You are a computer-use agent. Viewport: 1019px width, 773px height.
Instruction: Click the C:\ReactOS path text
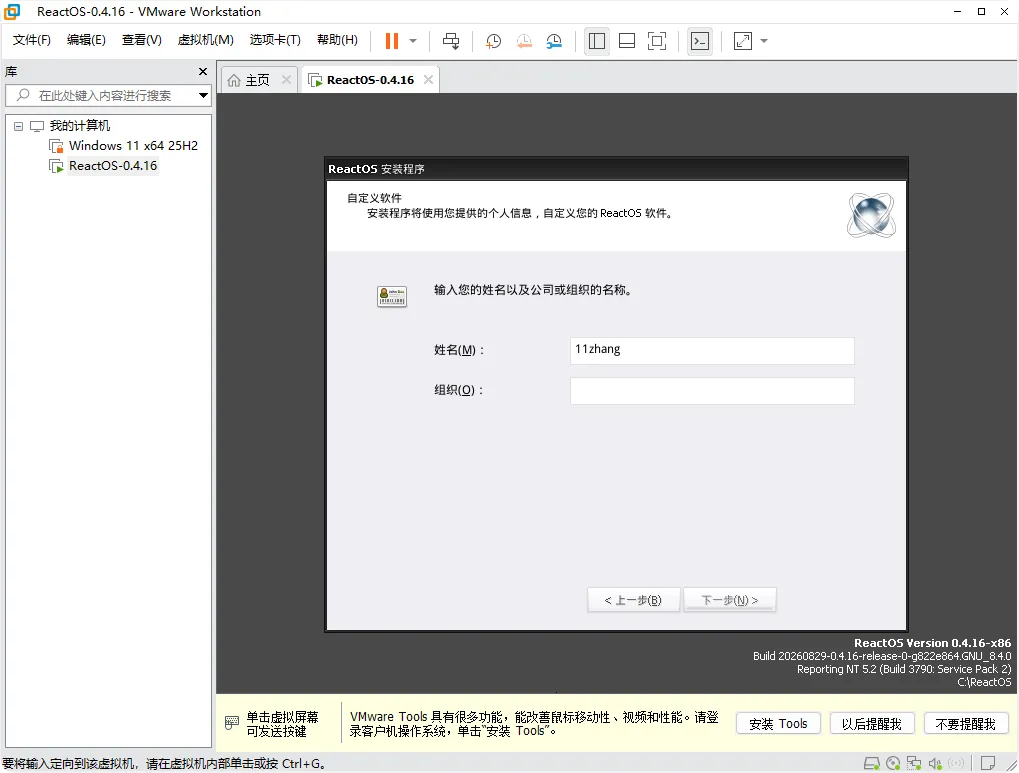(984, 682)
